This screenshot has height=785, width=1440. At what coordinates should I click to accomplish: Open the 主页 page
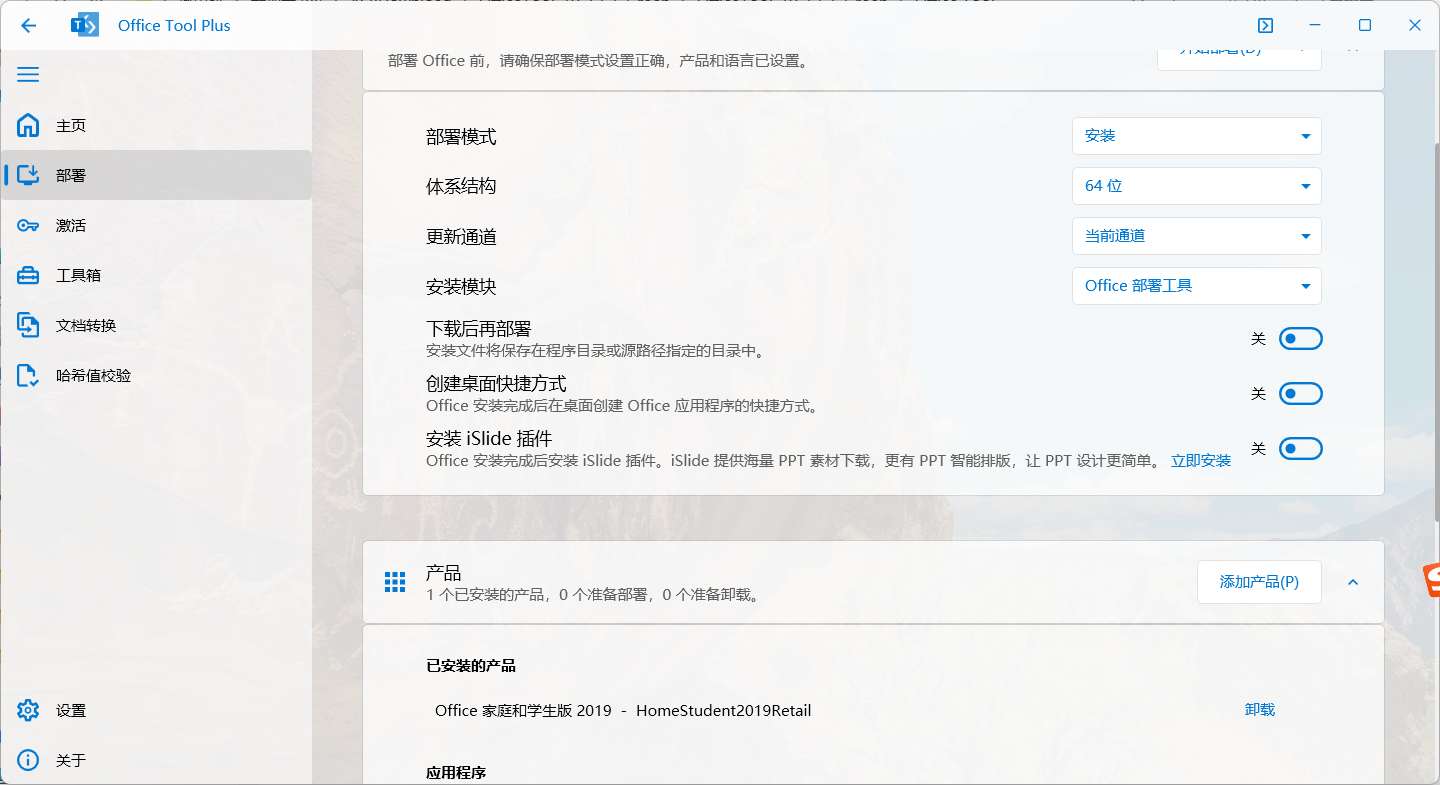[x=156, y=125]
